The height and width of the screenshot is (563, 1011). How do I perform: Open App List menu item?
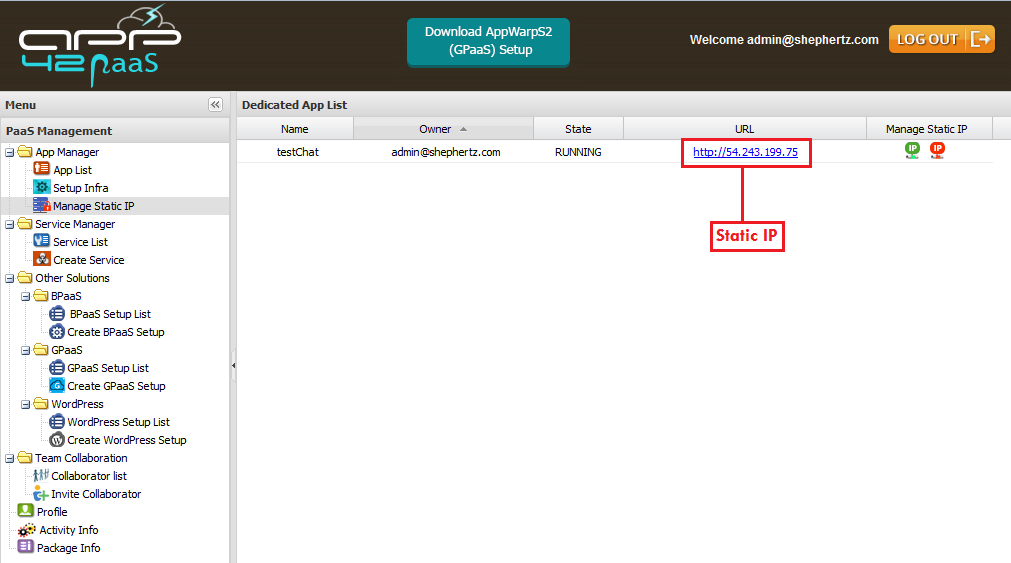pos(72,170)
